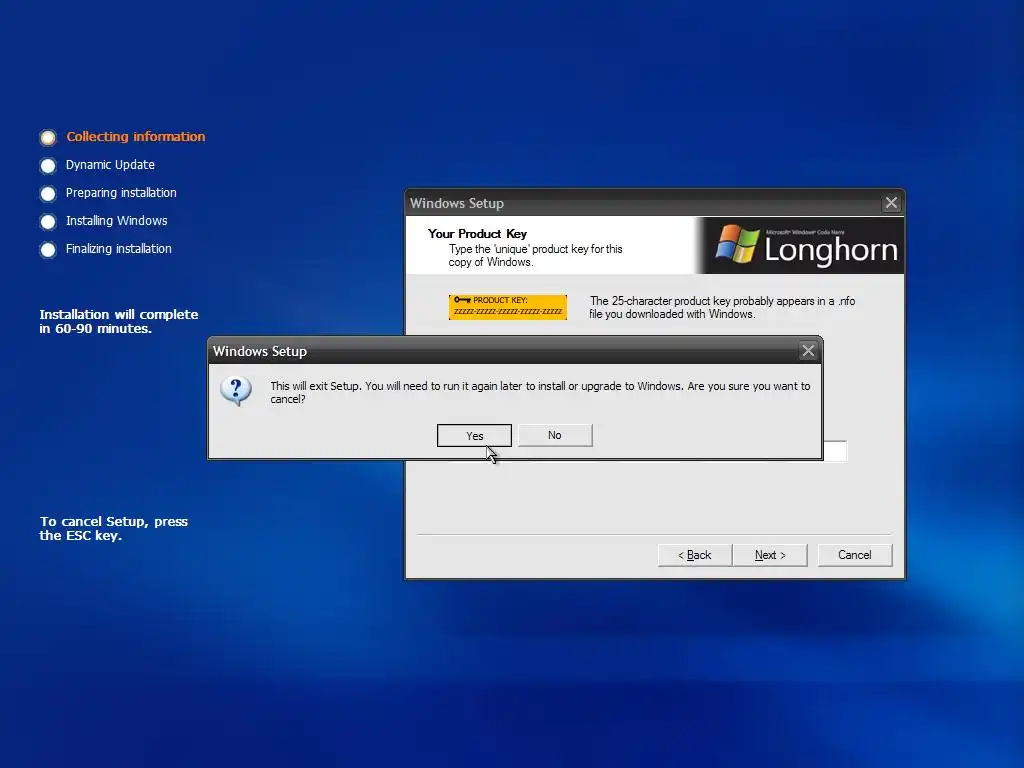Image resolution: width=1024 pixels, height=768 pixels.
Task: Click the Back button in Setup
Action: pyautogui.click(x=695, y=555)
